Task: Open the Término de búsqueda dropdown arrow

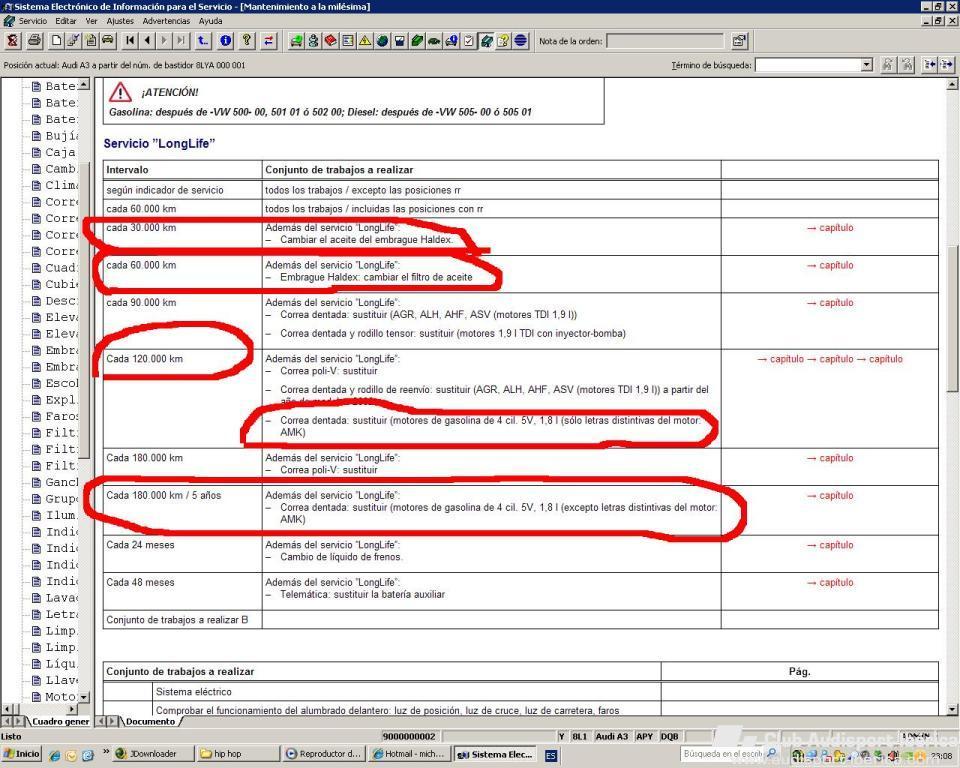Action: (x=866, y=64)
